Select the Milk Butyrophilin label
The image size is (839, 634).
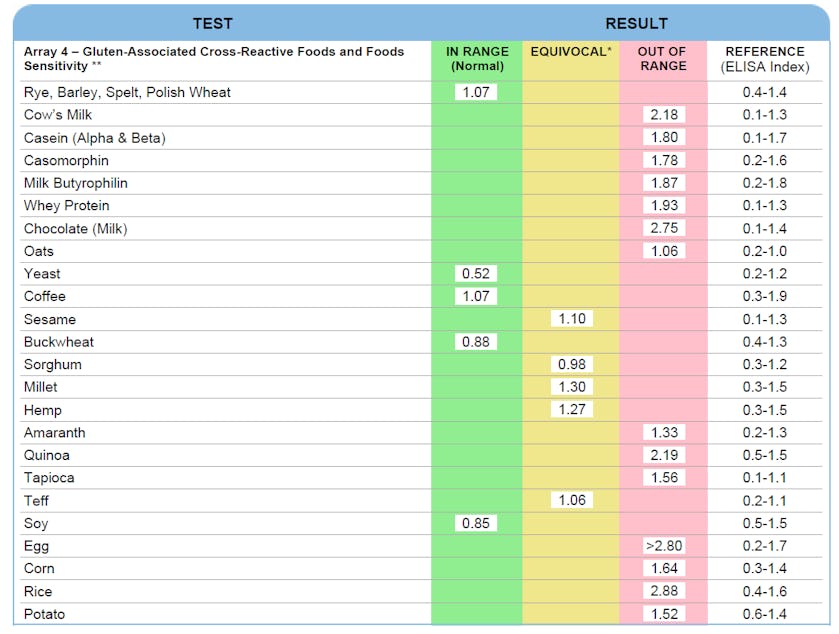(76, 183)
